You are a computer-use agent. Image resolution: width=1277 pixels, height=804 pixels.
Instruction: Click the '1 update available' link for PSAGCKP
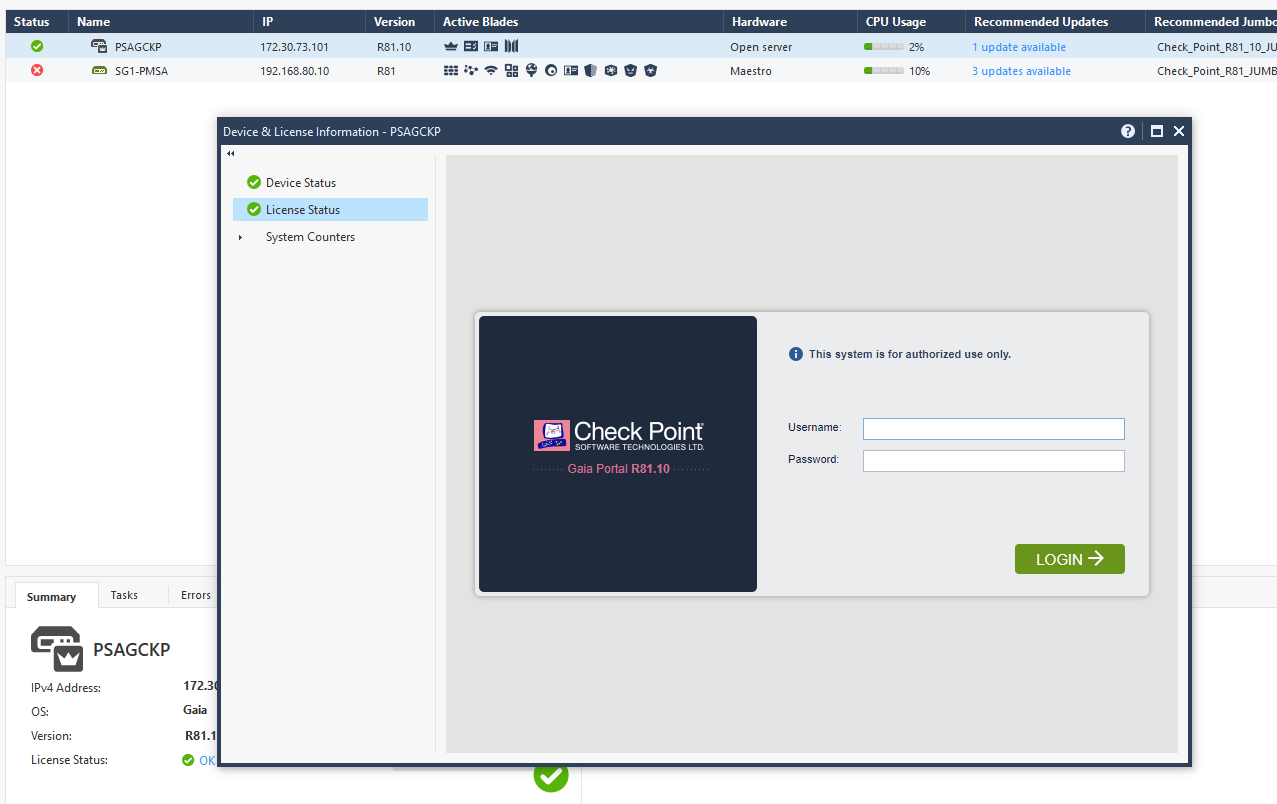[1018, 46]
